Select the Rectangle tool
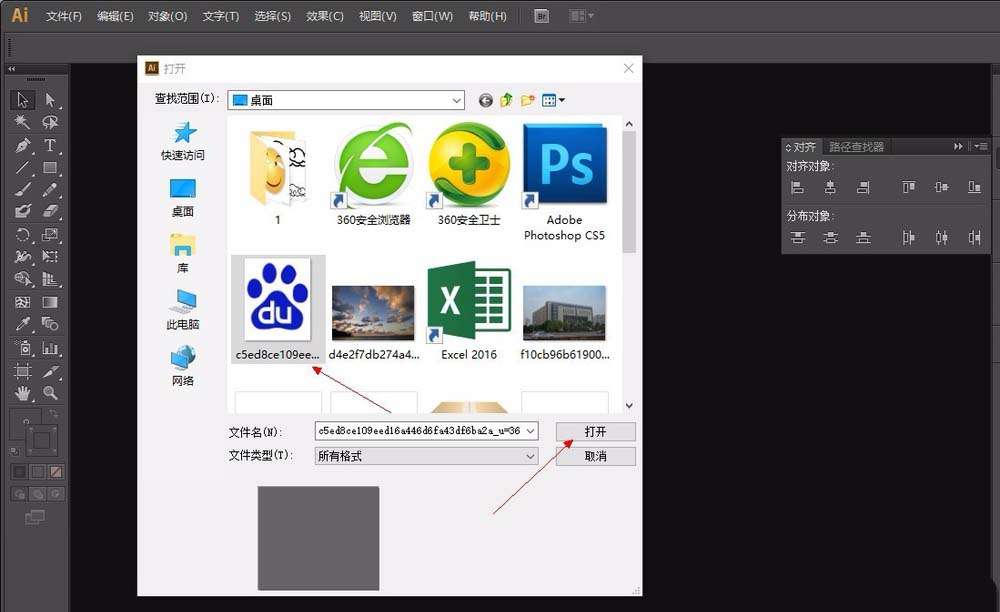Screen dimensions: 1000x612 click(50, 168)
